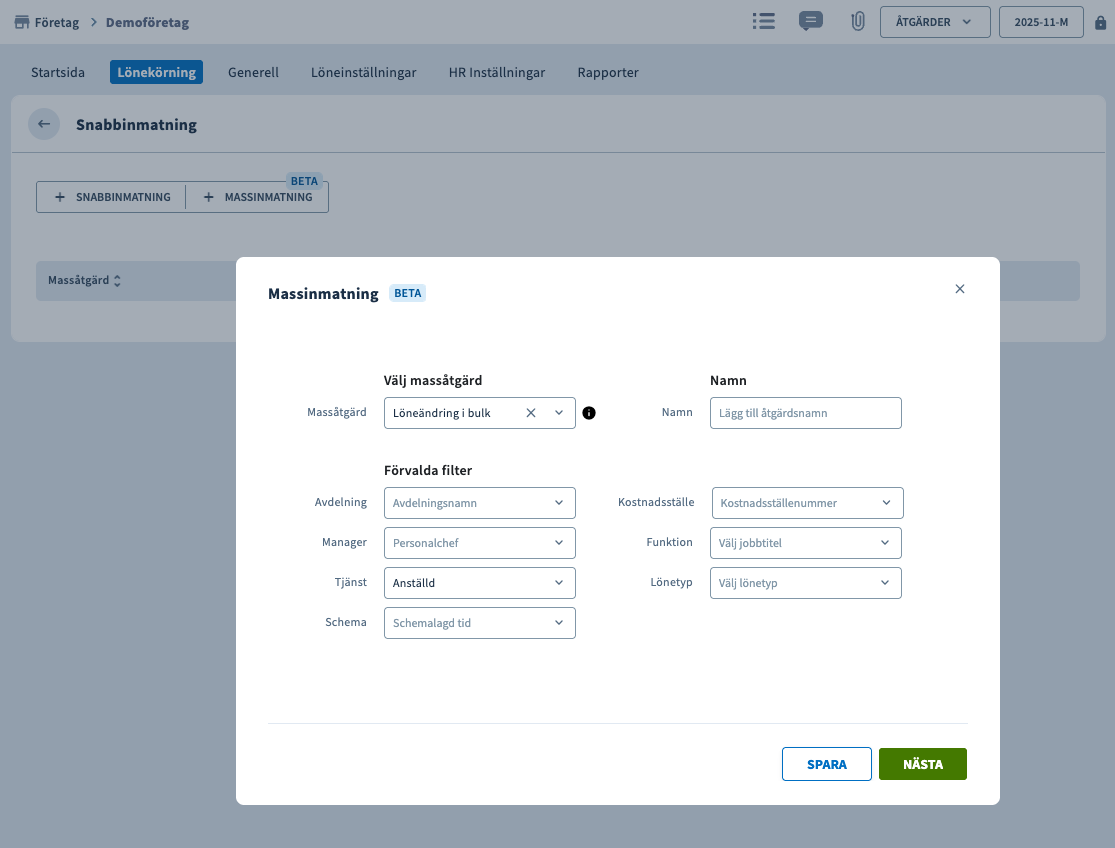Focus the Namn input field

[805, 413]
